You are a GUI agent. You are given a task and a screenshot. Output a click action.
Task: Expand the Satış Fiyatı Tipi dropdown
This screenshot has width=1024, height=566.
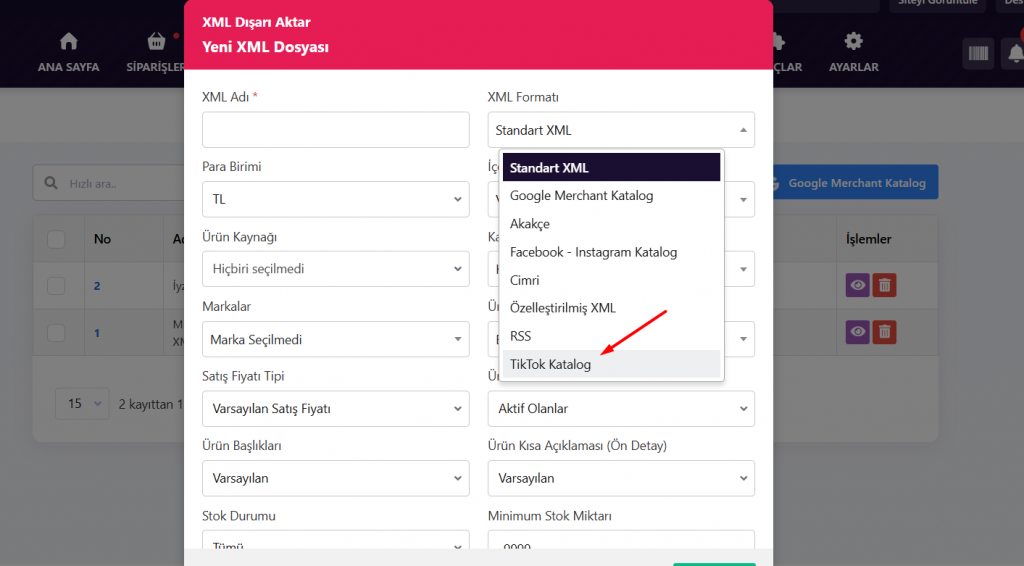pyautogui.click(x=335, y=408)
